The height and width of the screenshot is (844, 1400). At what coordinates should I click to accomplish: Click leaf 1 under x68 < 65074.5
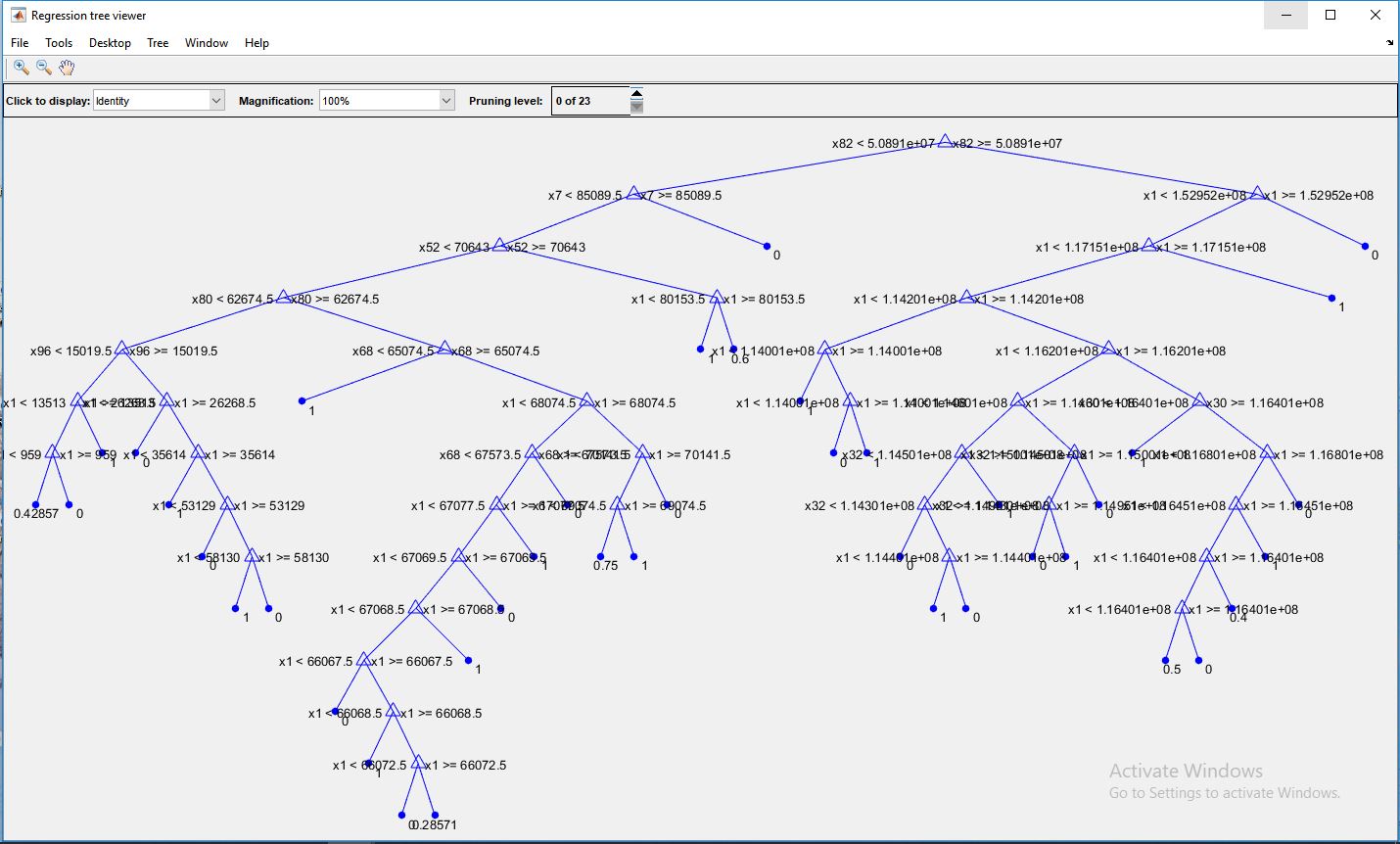click(302, 400)
